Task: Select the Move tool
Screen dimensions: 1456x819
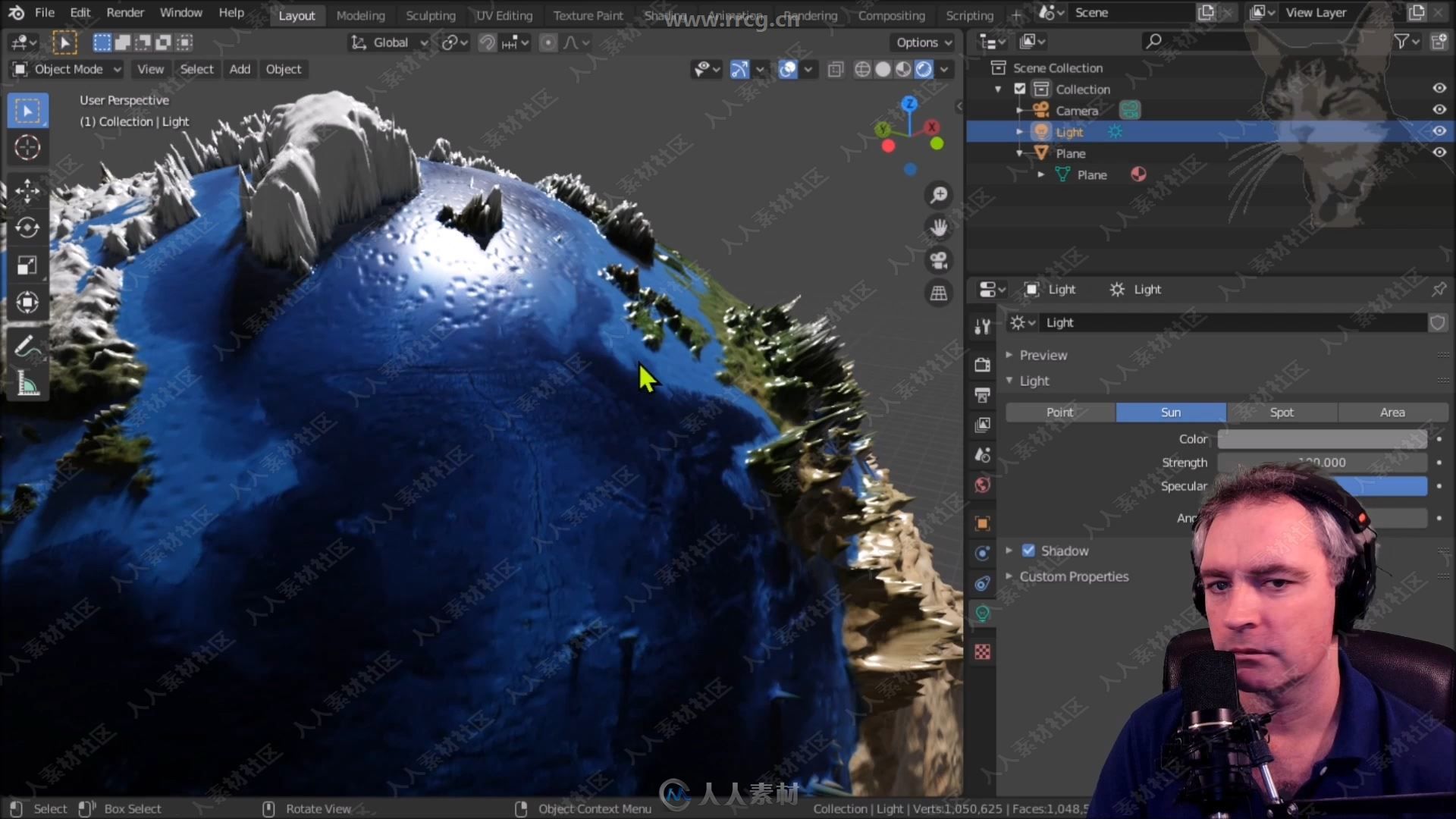Action: (x=27, y=191)
